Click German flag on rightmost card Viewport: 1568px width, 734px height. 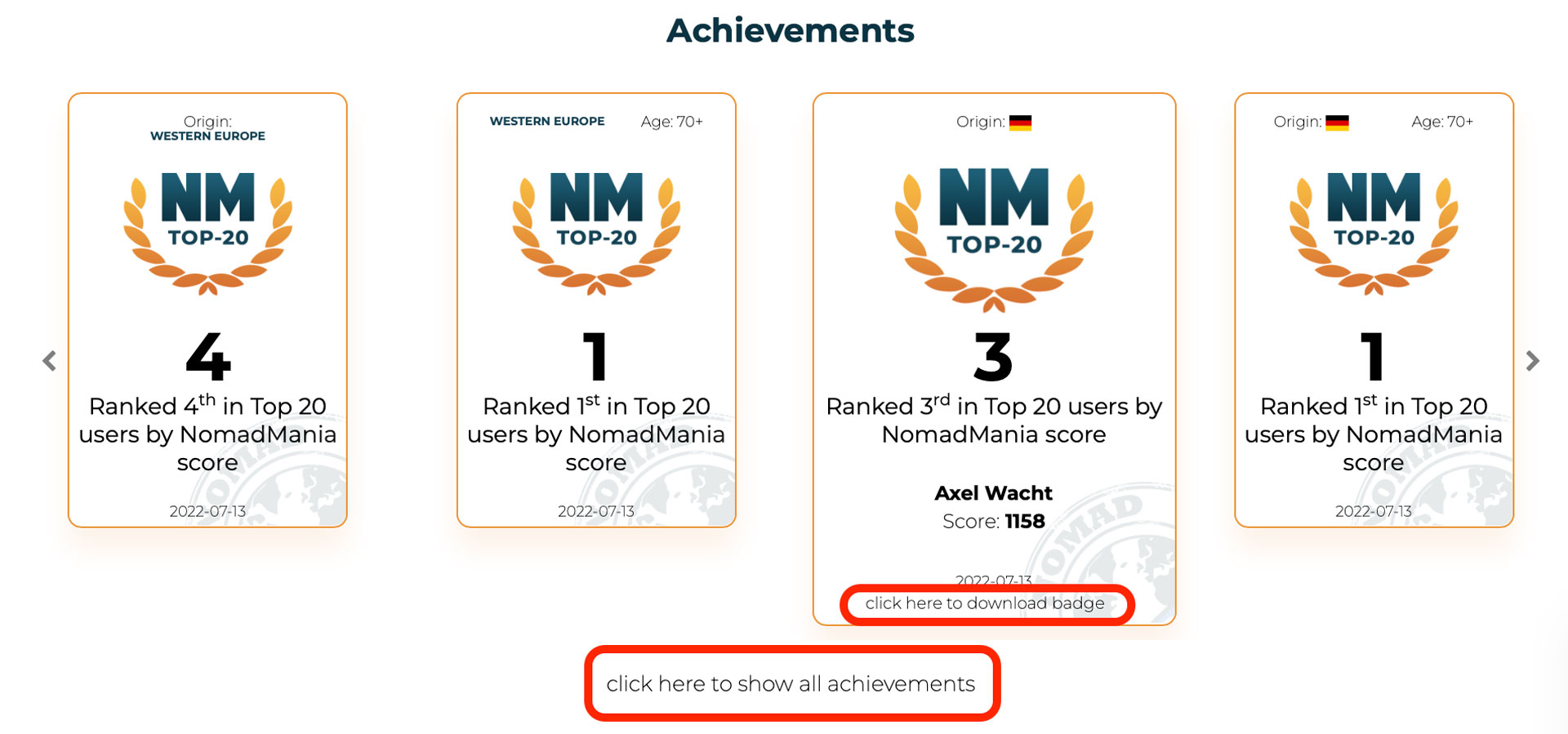pyautogui.click(x=1336, y=122)
